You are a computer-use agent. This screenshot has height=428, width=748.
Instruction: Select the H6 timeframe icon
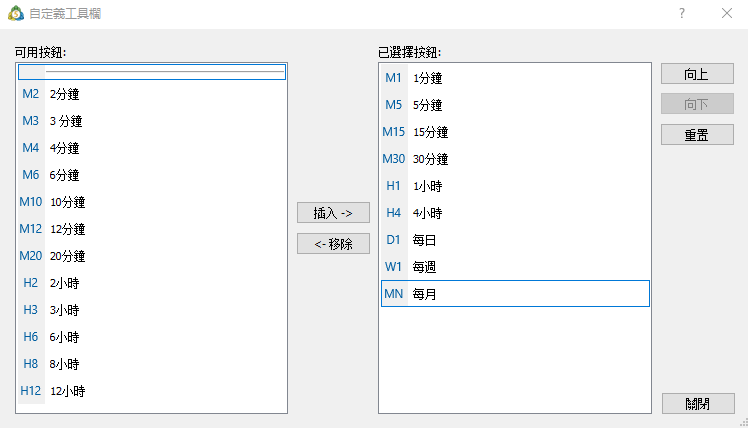pyautogui.click(x=31, y=337)
